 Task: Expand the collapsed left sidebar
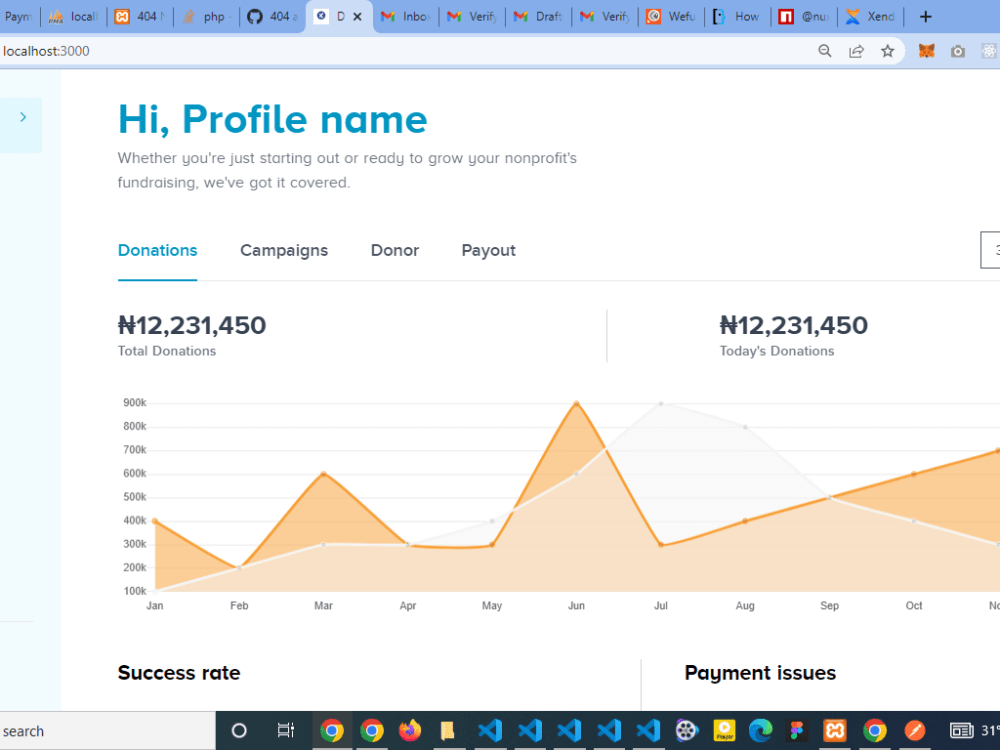coord(21,115)
